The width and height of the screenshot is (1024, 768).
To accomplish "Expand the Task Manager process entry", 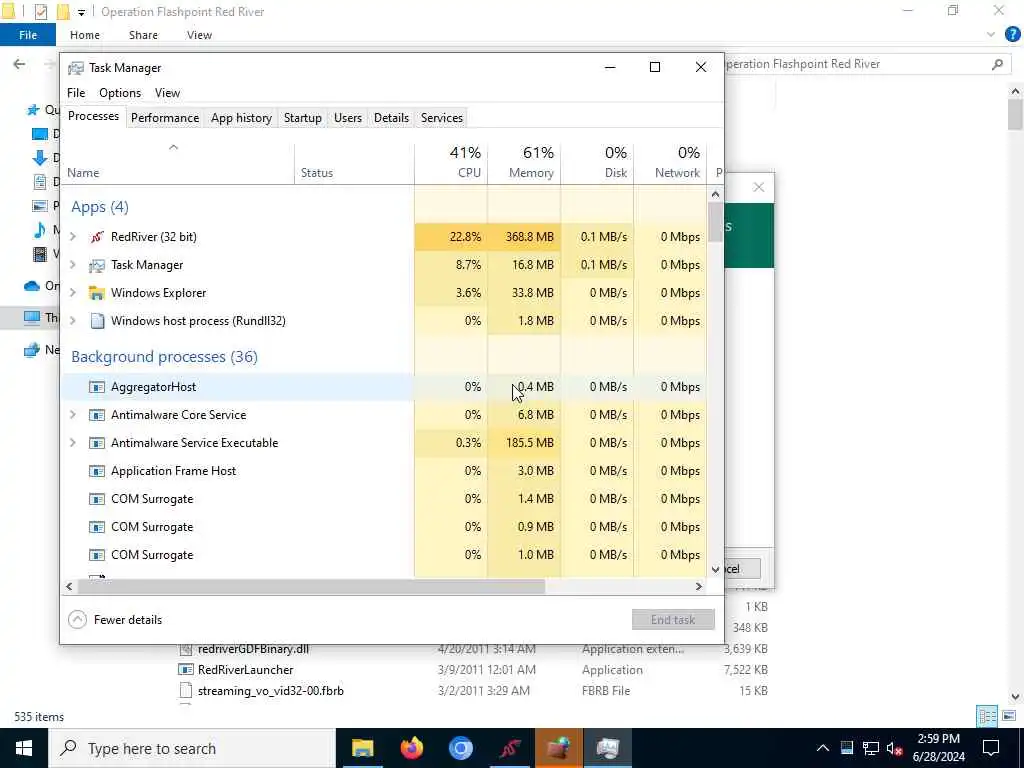I will (x=73, y=265).
